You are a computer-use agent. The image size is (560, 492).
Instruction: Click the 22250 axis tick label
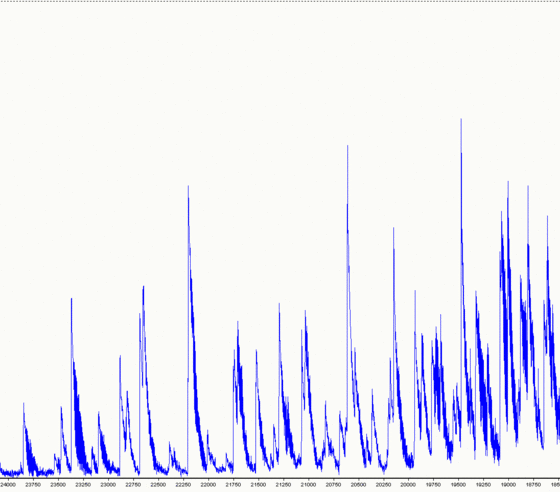click(183, 485)
